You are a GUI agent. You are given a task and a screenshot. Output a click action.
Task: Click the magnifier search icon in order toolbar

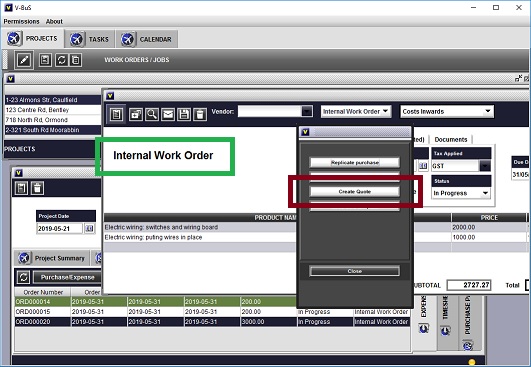[x=152, y=114]
